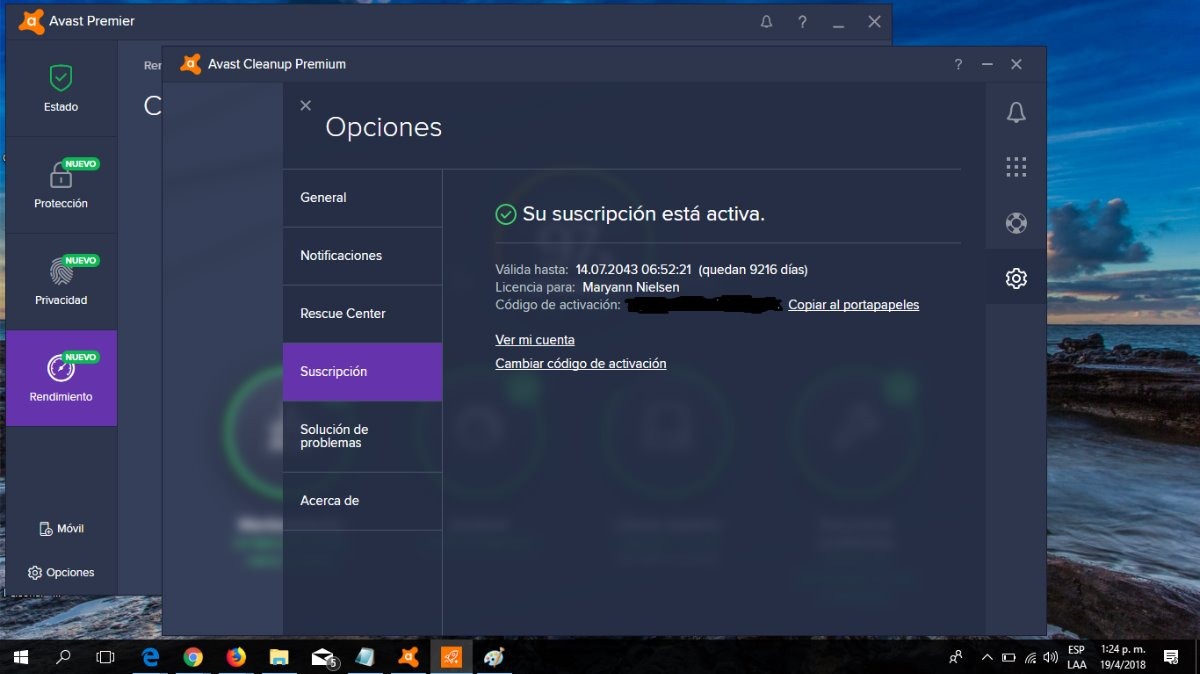The height and width of the screenshot is (674, 1200).
Task: Click the Avast Premier logo icon
Action: click(31, 21)
